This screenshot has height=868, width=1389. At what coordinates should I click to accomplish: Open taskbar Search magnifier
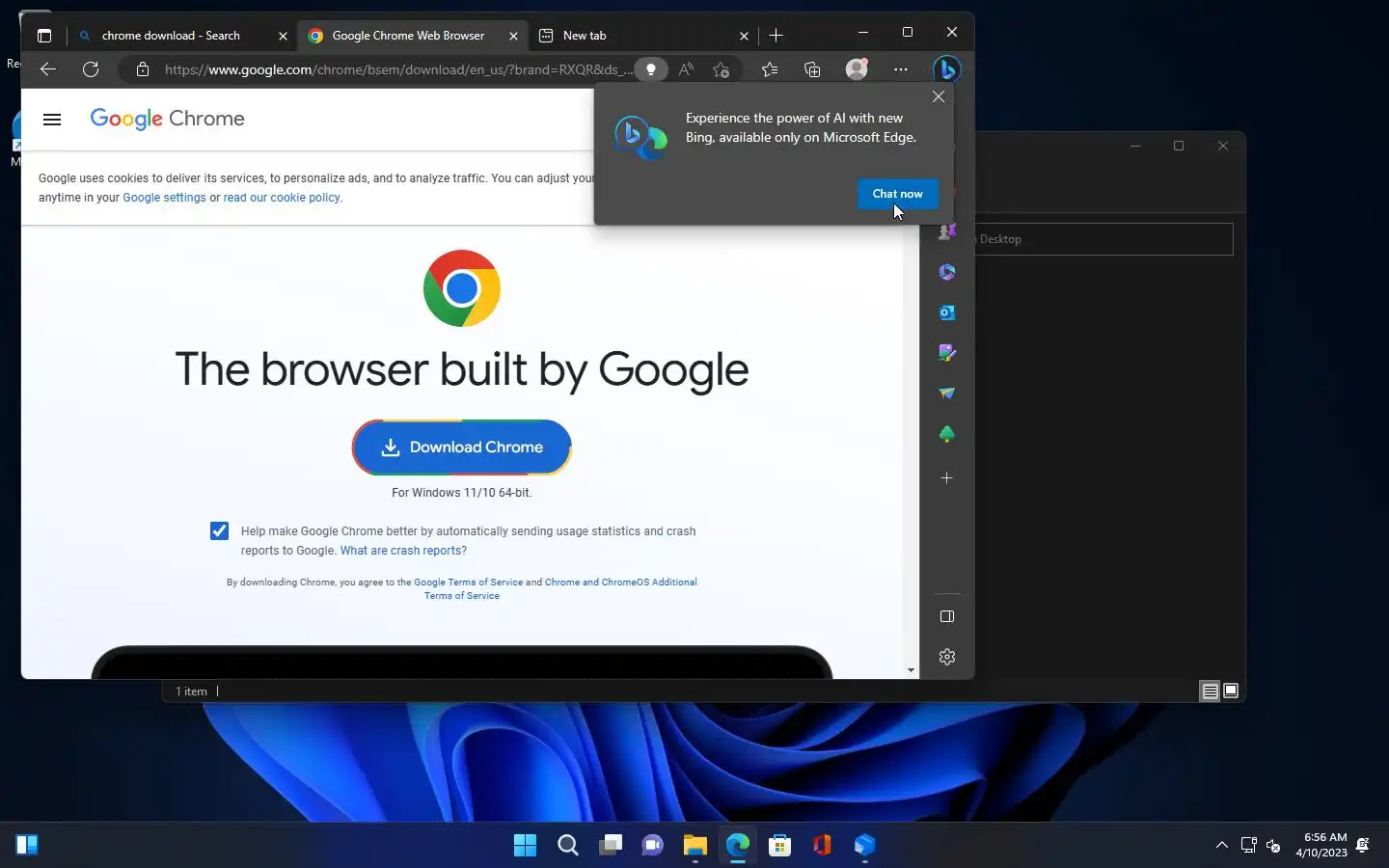point(568,846)
